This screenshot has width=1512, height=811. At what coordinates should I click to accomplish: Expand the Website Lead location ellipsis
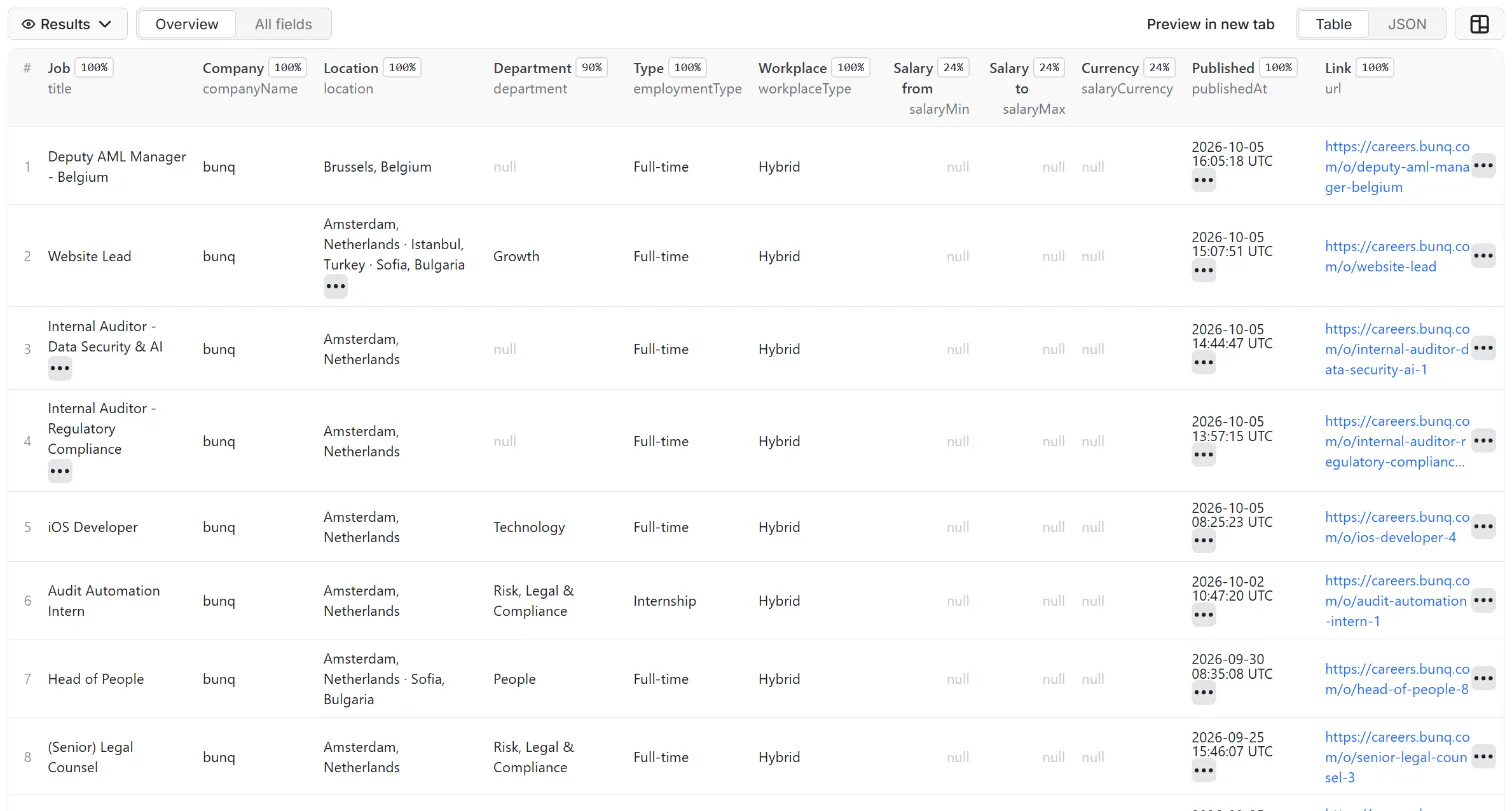336,287
